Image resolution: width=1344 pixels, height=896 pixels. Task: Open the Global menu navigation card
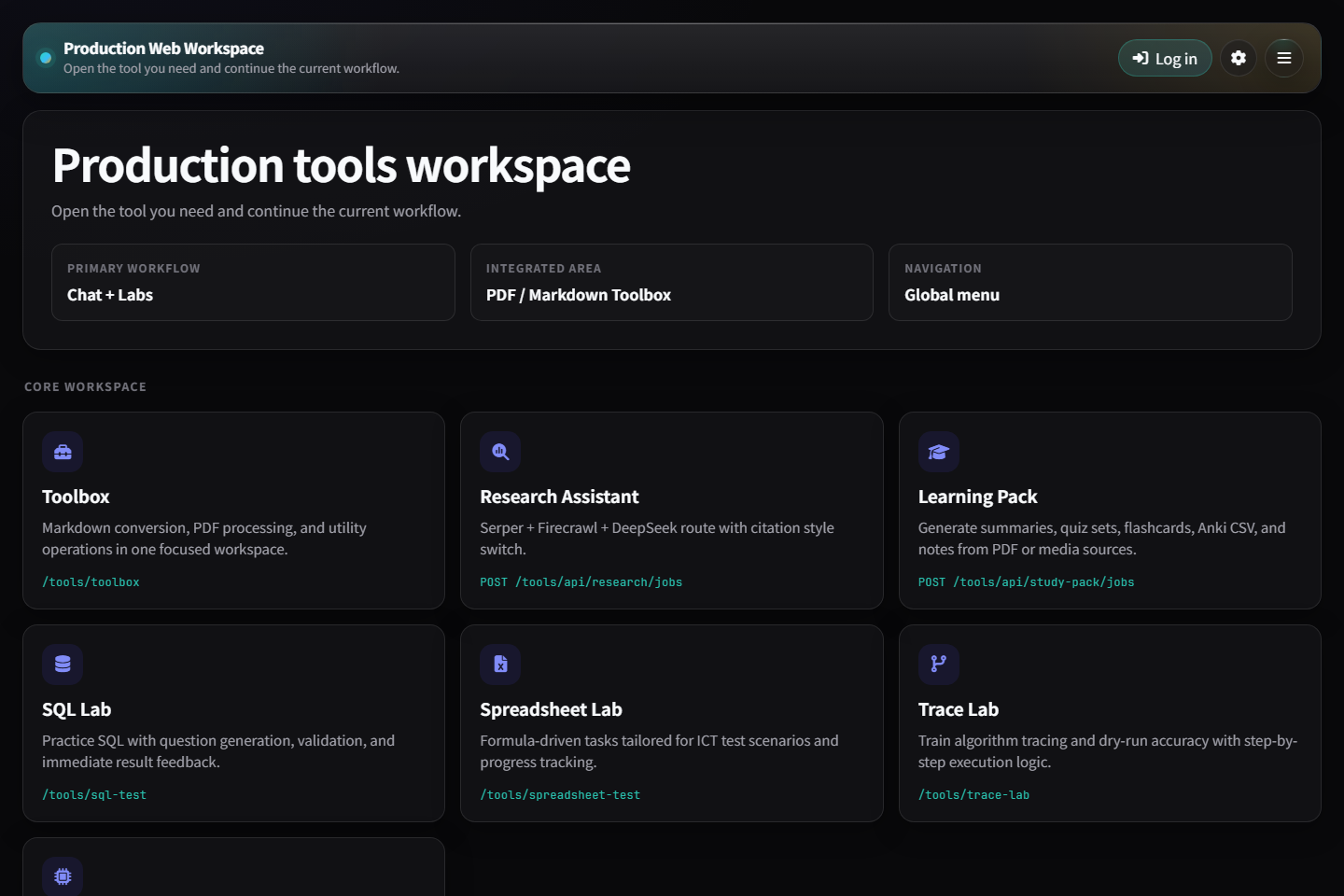[x=1090, y=283]
